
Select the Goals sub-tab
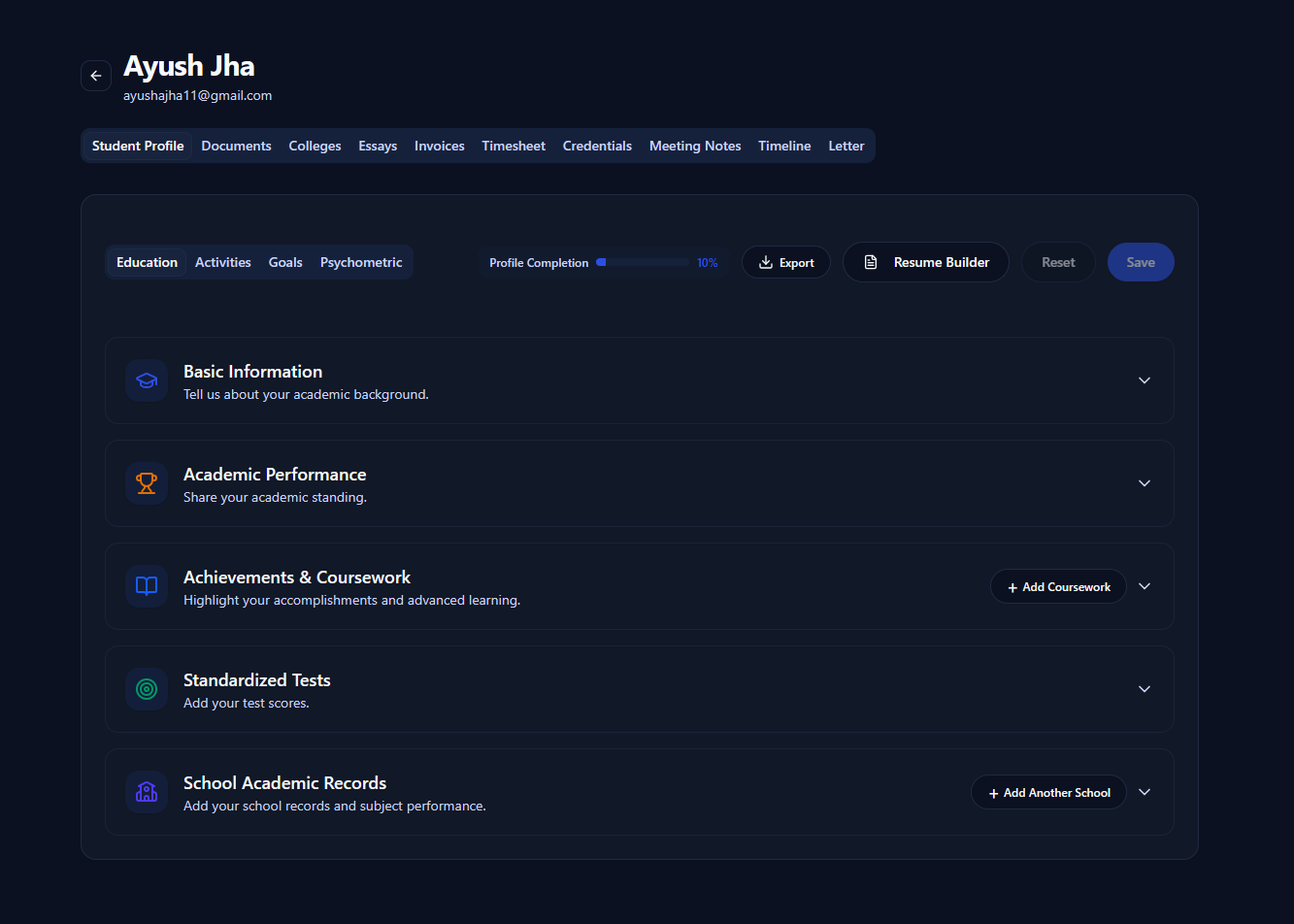point(285,262)
